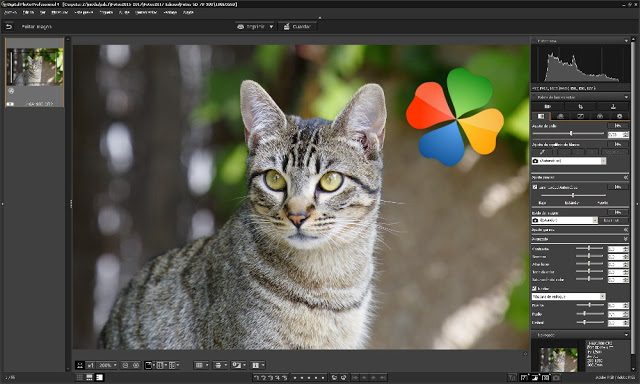This screenshot has height=384, width=640.
Task: Click the color saturation slider handle
Action: [x=589, y=279]
